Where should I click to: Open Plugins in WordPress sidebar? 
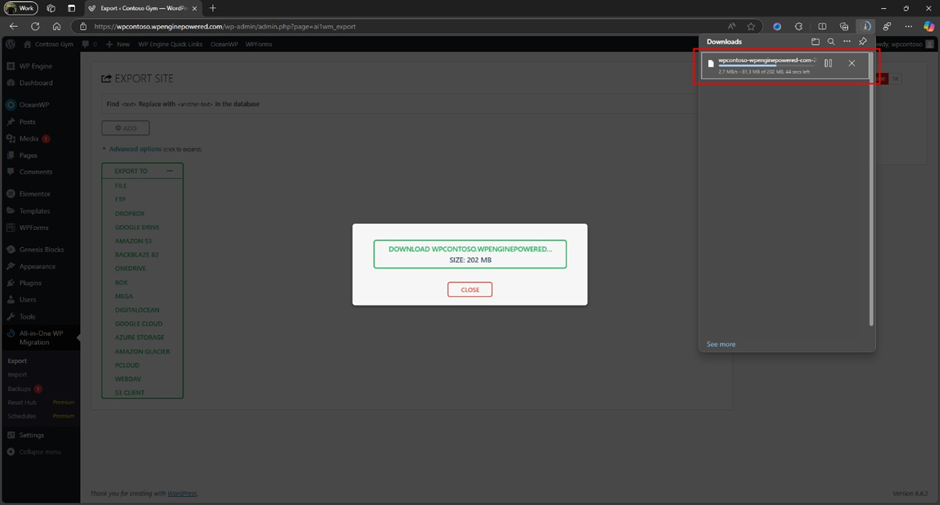pos(30,282)
